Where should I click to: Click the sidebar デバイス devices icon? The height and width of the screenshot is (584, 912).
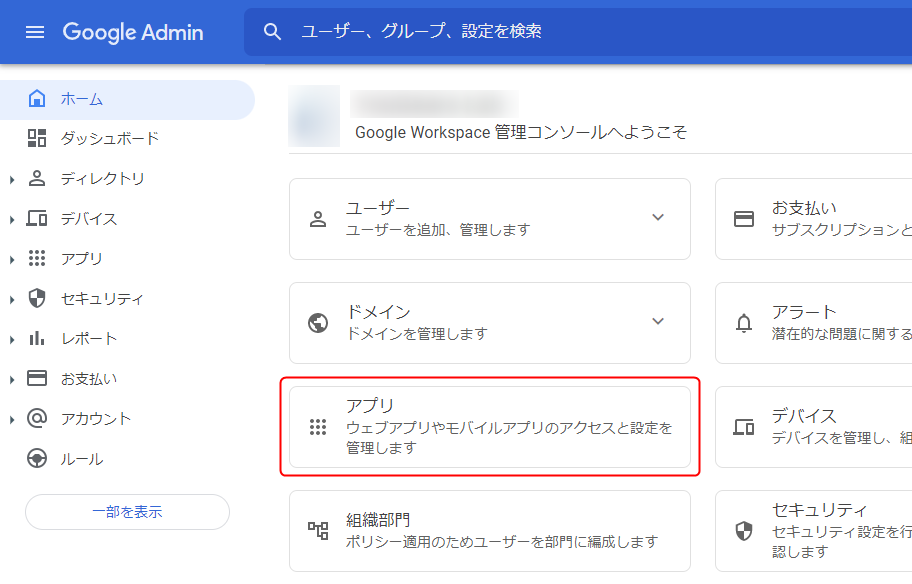coord(37,219)
